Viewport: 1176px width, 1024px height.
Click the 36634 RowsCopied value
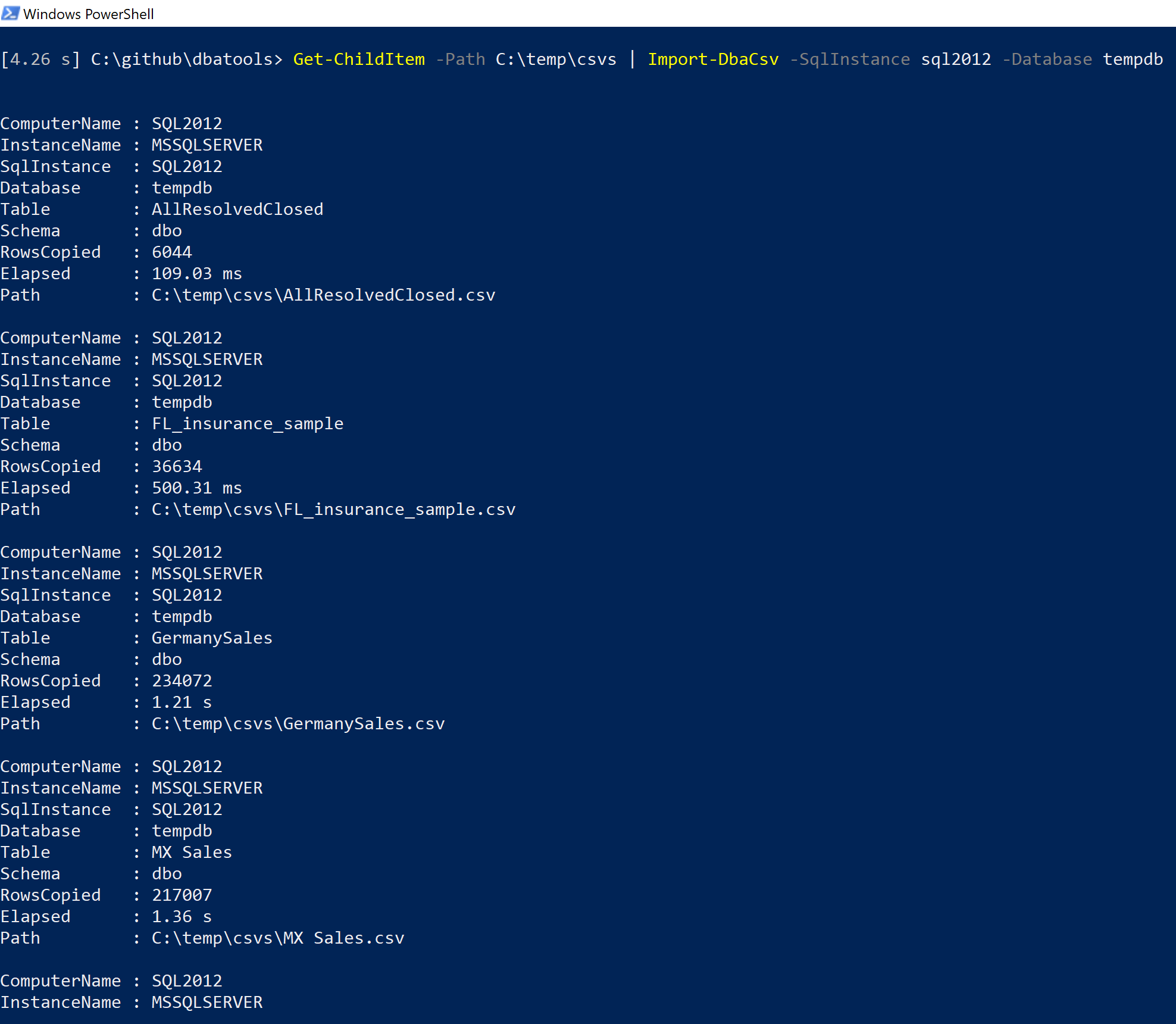coord(177,467)
